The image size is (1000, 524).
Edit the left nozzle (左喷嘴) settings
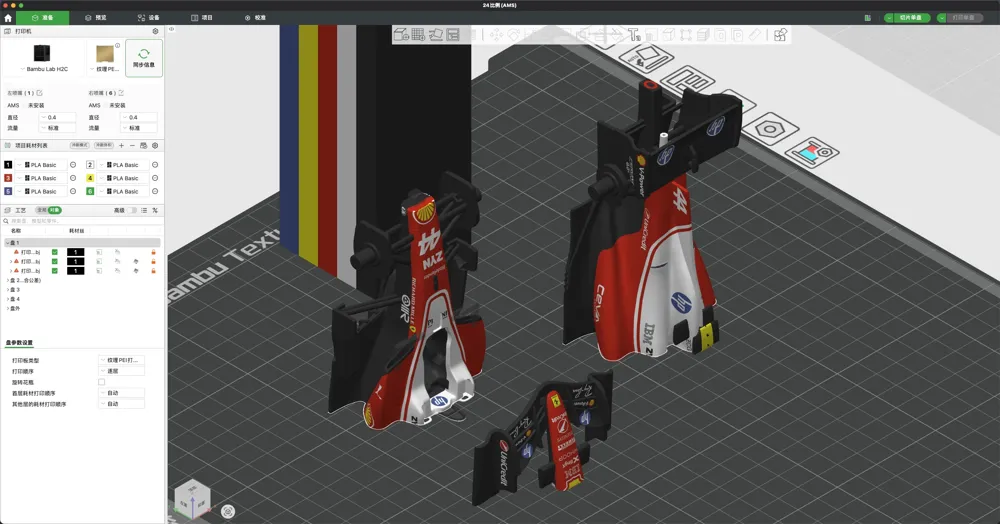(x=40, y=93)
